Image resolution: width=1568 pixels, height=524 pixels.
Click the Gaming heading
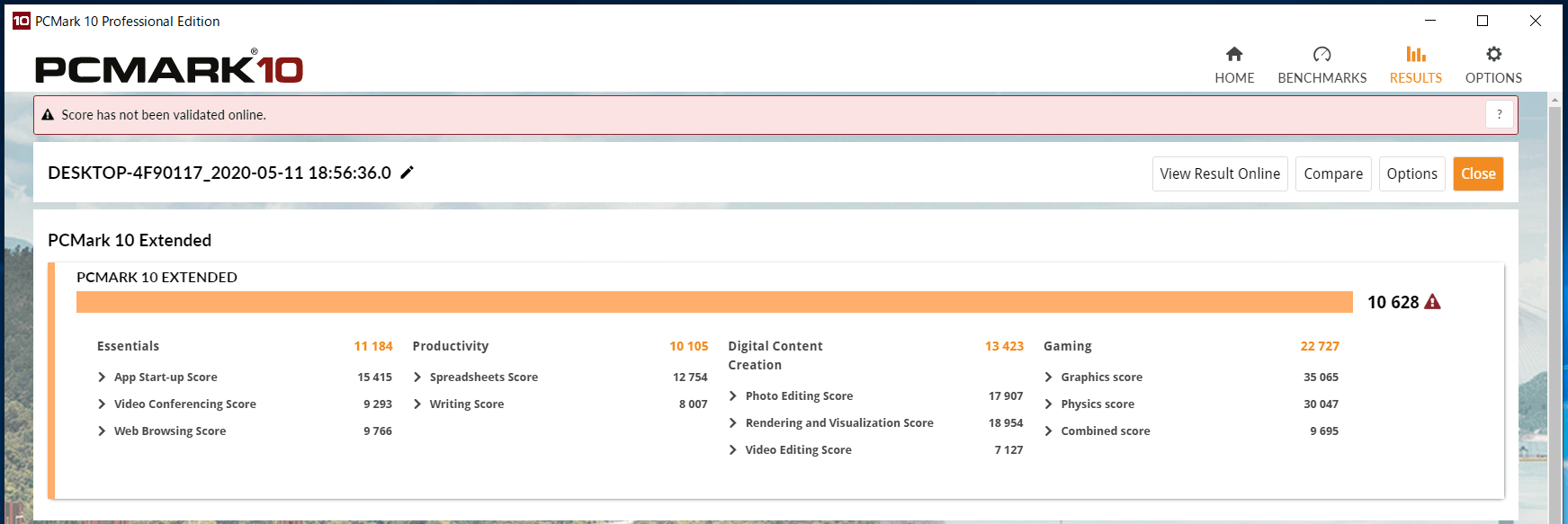tap(1068, 346)
